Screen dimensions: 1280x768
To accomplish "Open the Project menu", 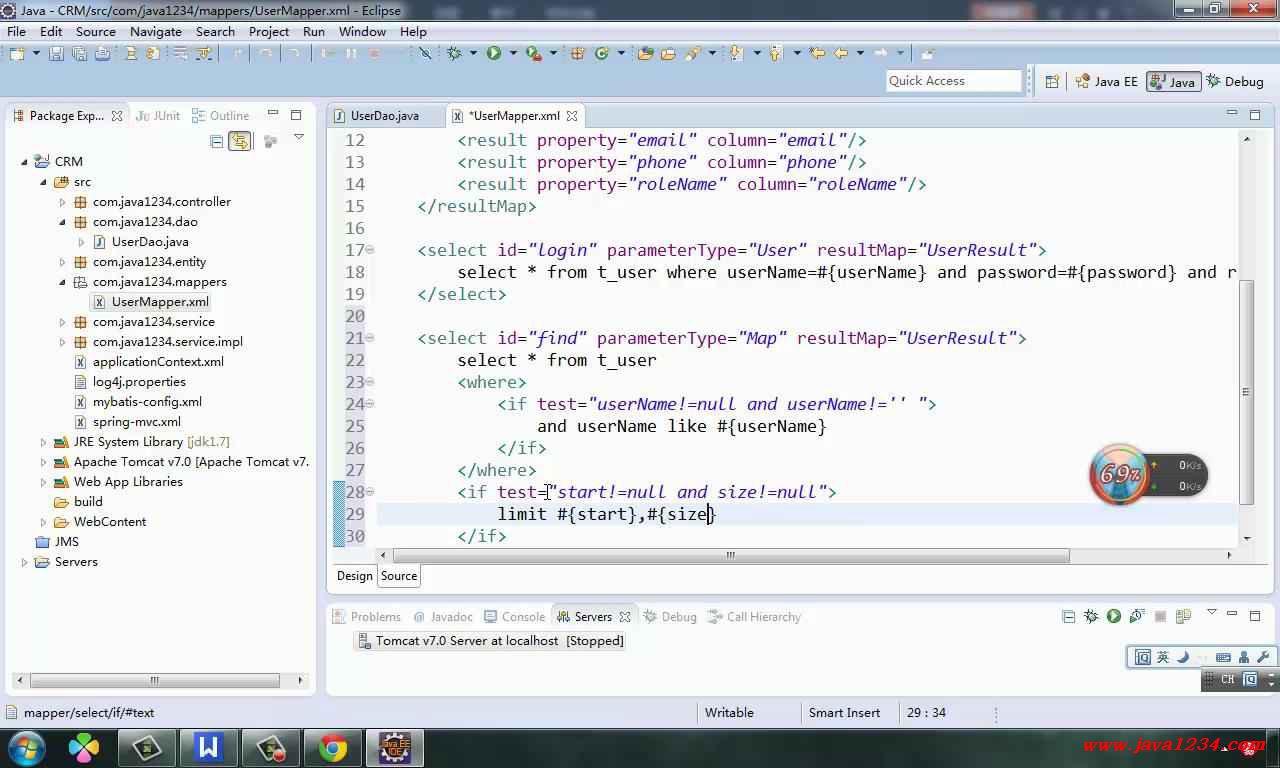I will point(269,31).
